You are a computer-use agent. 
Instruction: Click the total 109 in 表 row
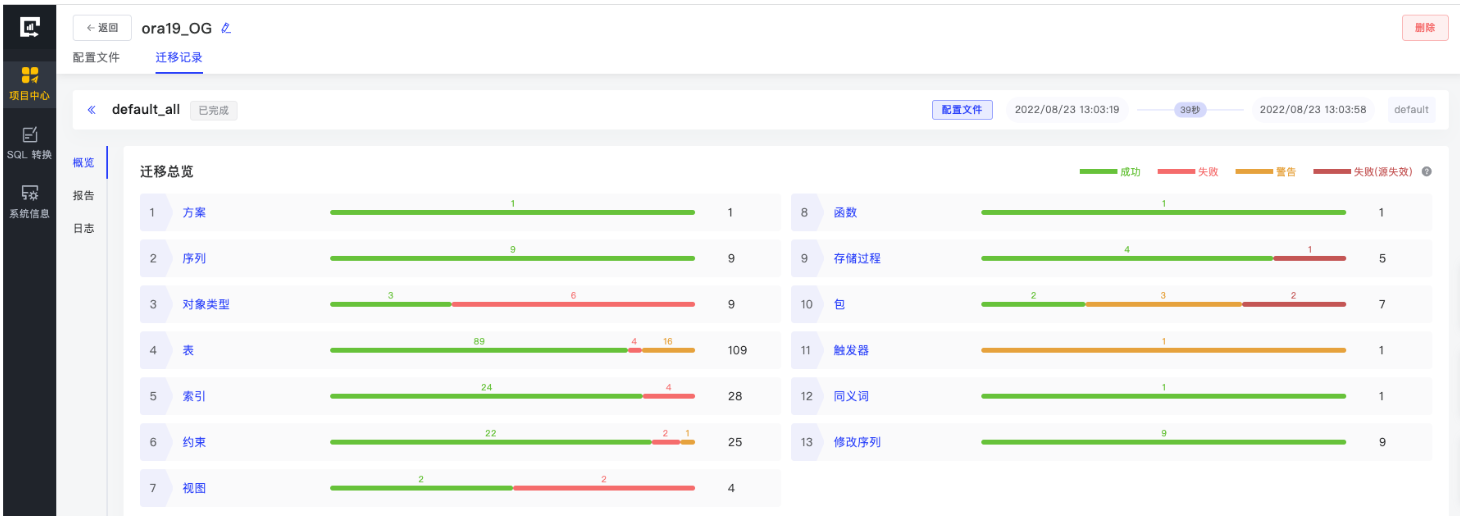coord(737,351)
